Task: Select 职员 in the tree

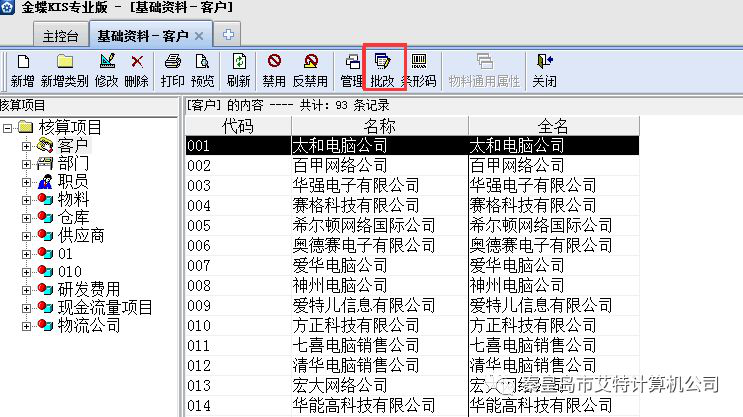Action: (73, 181)
